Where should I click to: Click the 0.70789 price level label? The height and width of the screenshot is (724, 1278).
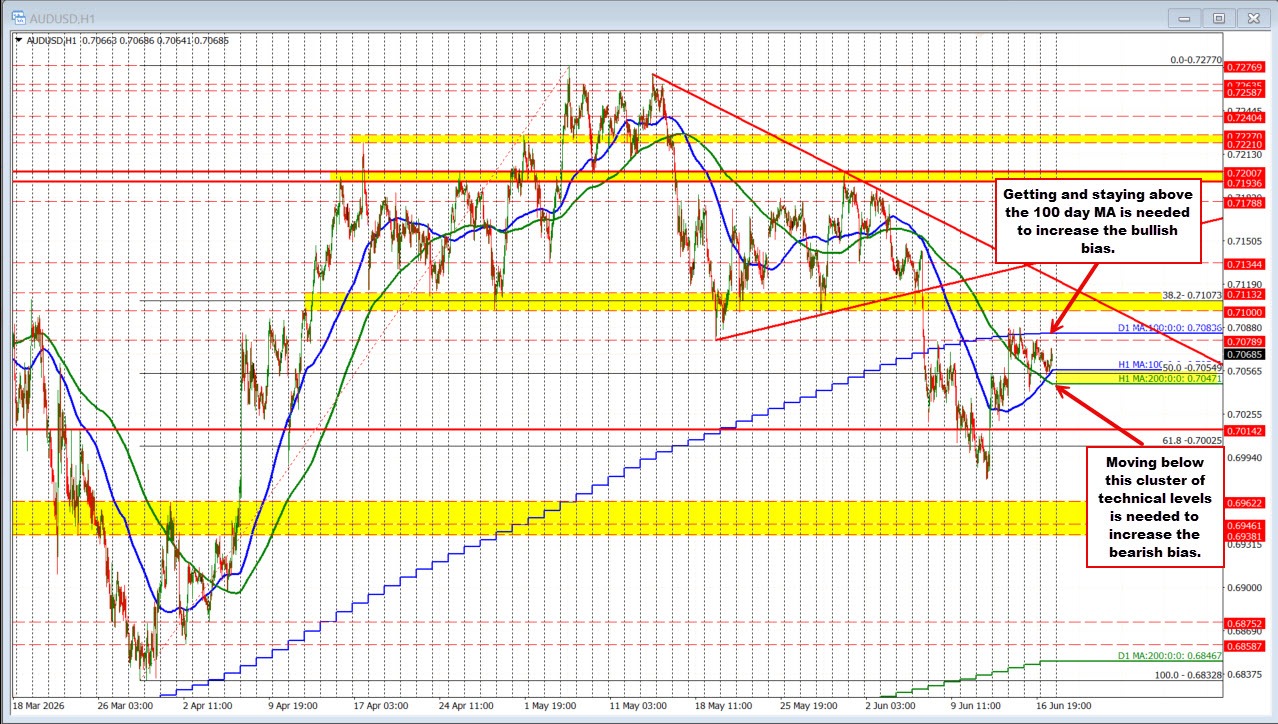[1244, 341]
